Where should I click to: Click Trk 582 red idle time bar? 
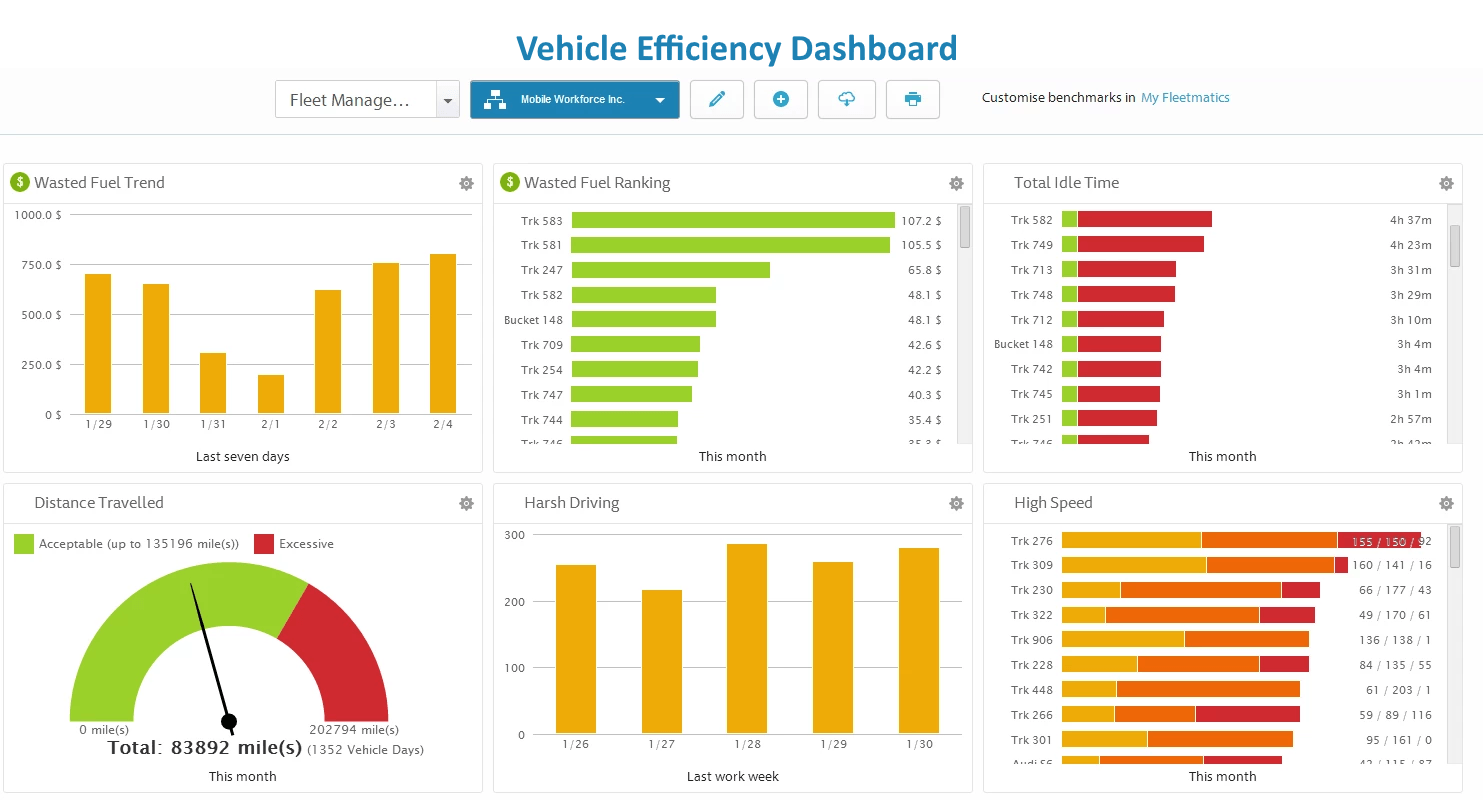(x=1145, y=219)
